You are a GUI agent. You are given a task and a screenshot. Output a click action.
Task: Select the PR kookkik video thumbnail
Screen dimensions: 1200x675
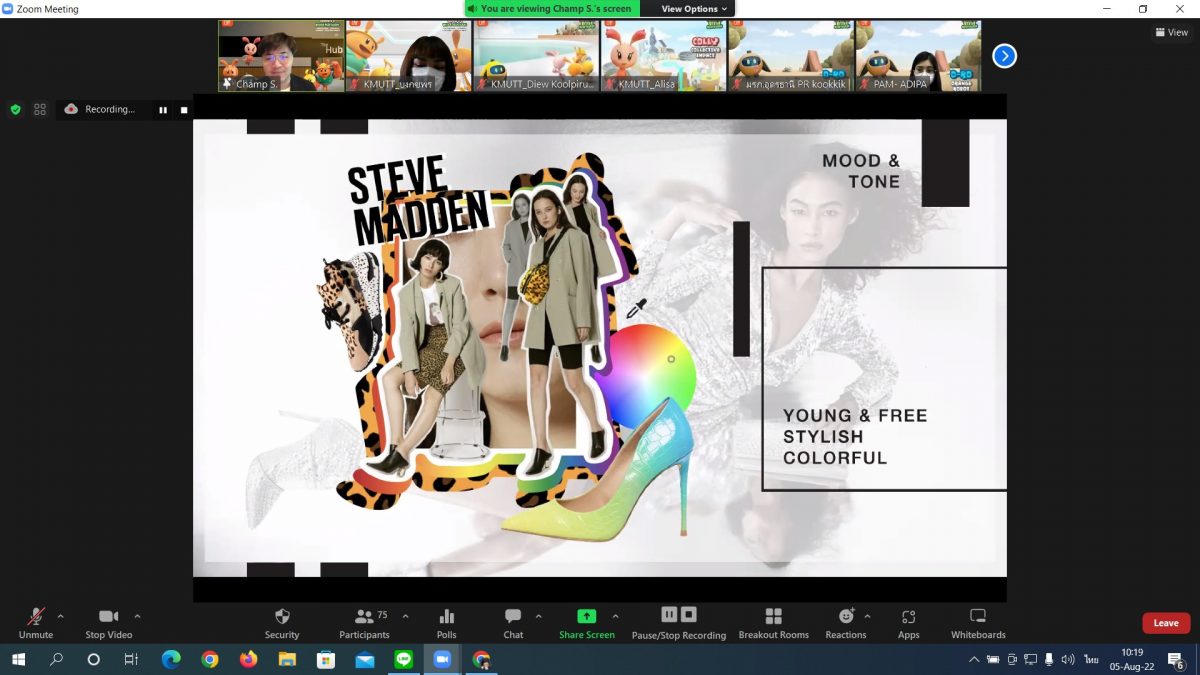[x=791, y=56]
